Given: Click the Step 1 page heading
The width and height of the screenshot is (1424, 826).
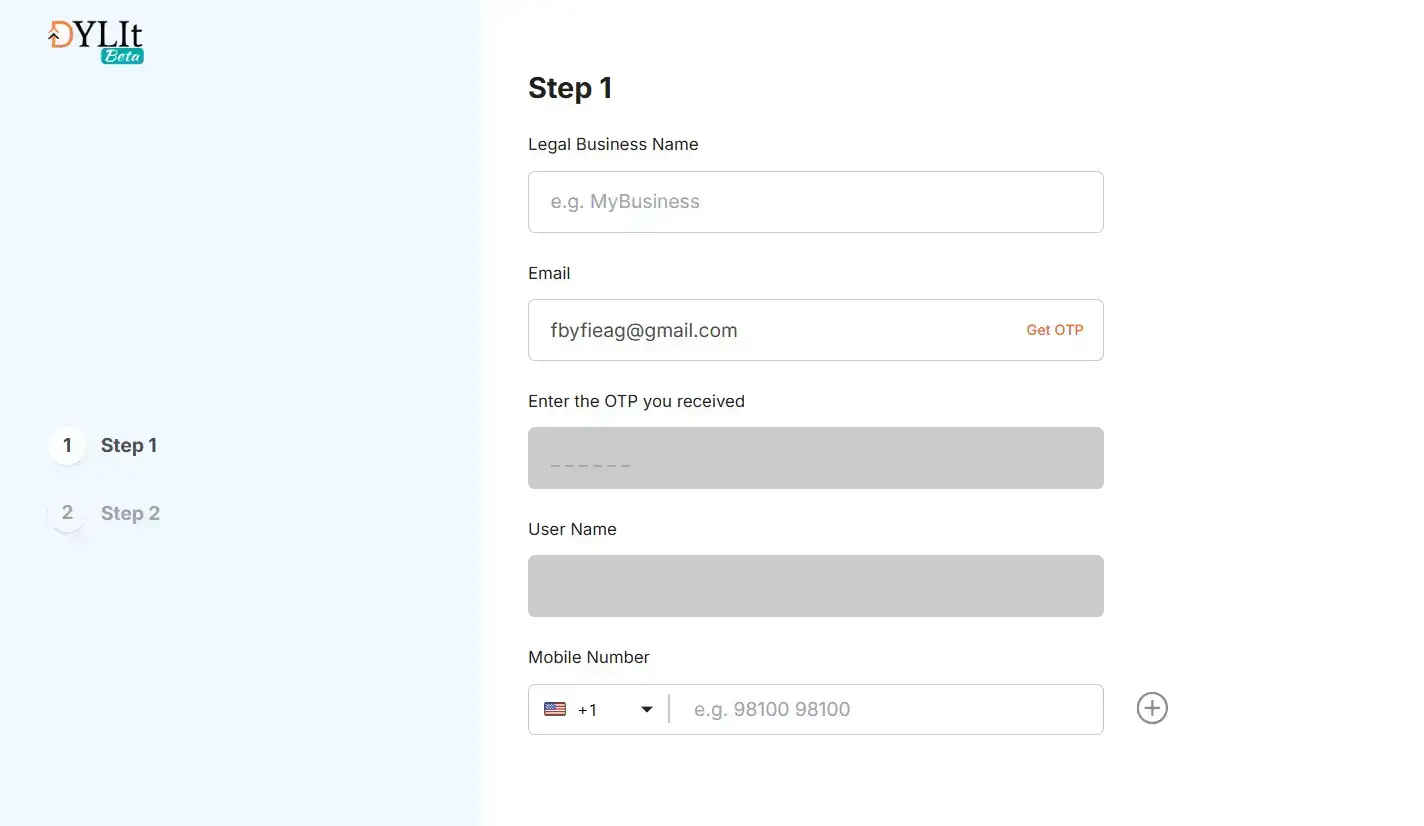Looking at the screenshot, I should 570,88.
